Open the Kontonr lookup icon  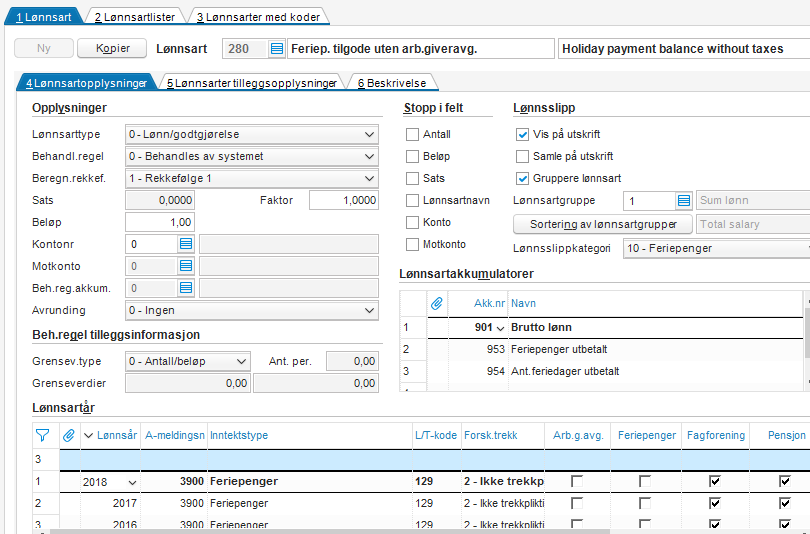pyautogui.click(x=186, y=244)
